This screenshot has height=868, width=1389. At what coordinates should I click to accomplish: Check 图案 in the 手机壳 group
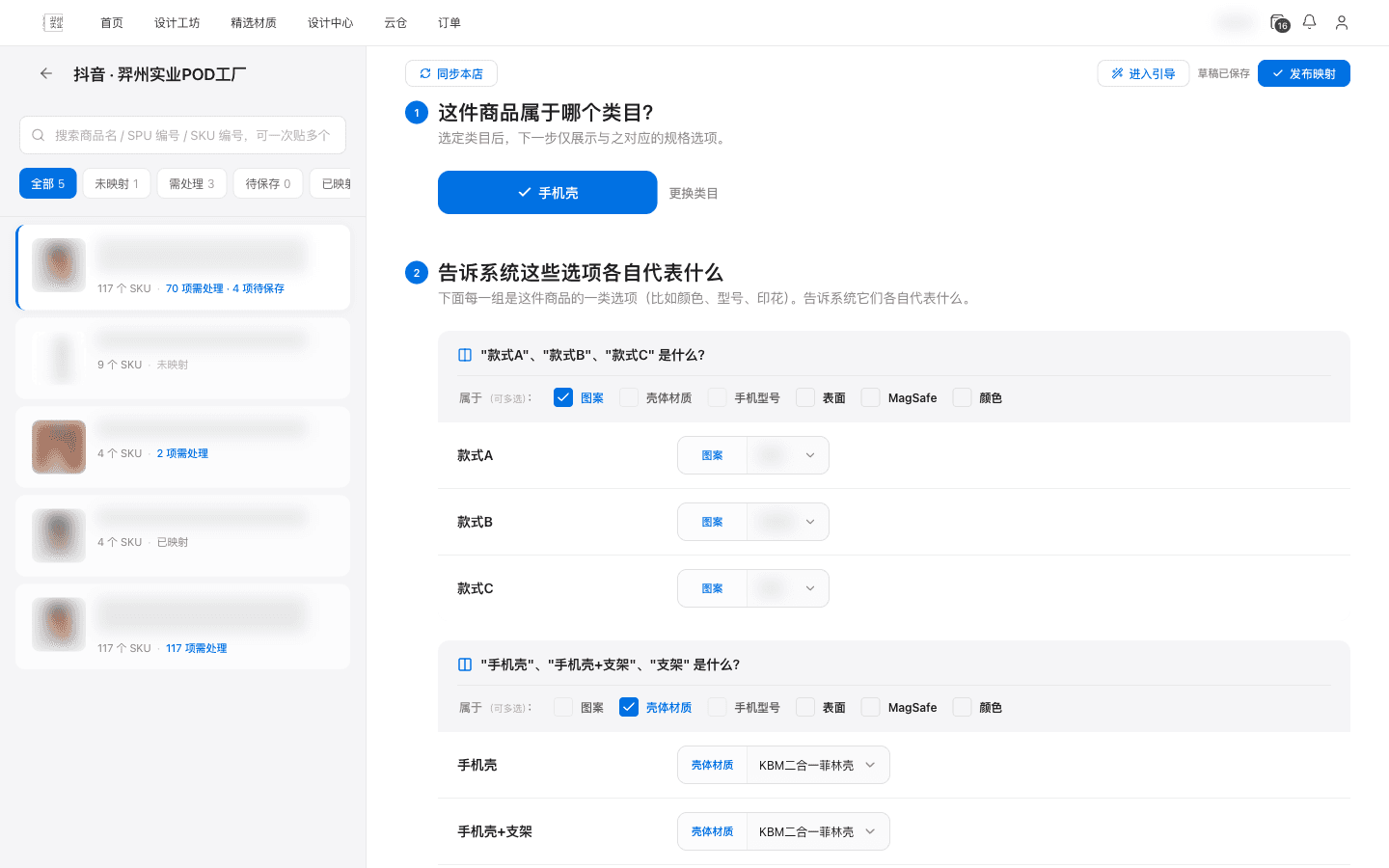(563, 707)
